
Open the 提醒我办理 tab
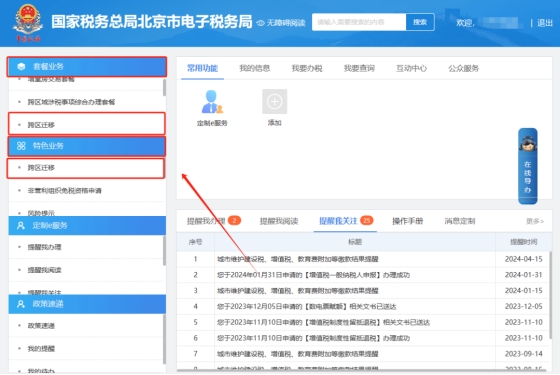point(206,221)
